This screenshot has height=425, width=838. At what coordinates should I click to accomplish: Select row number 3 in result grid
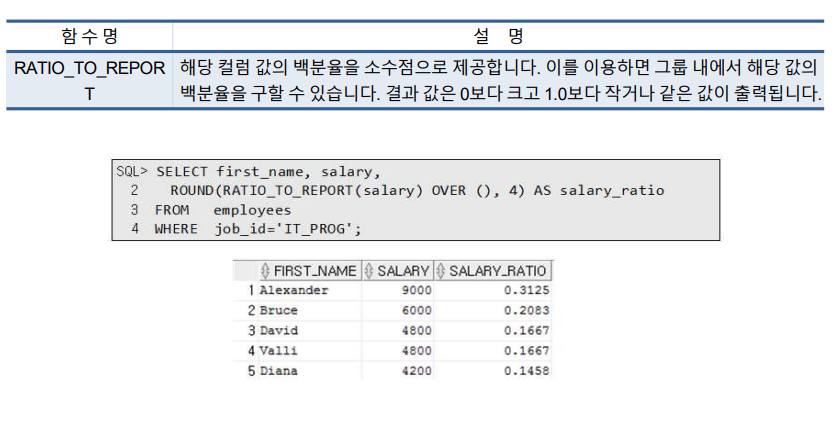click(251, 330)
